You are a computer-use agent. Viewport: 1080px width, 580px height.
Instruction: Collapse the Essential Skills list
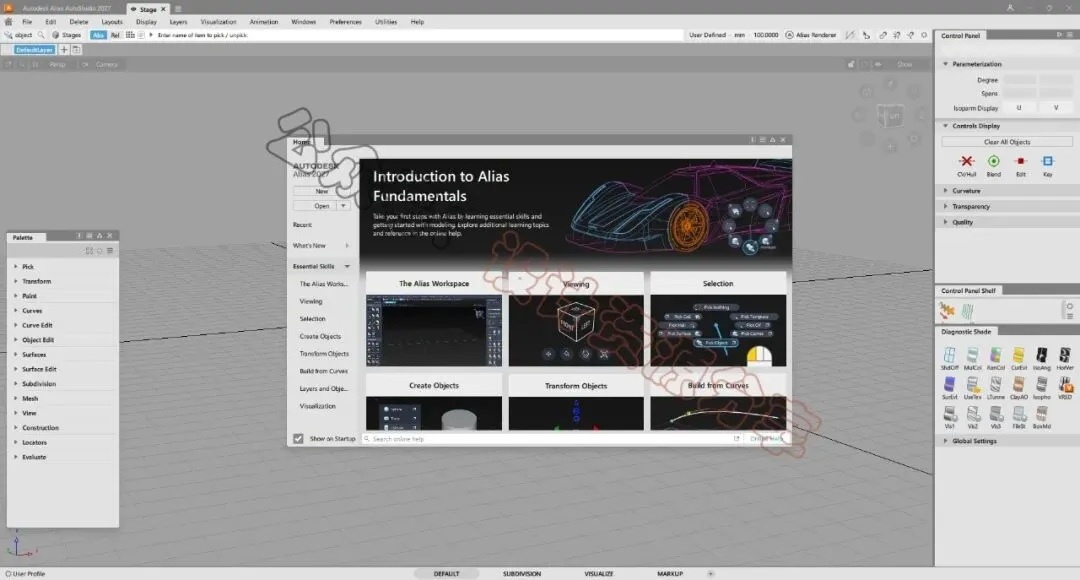click(347, 267)
